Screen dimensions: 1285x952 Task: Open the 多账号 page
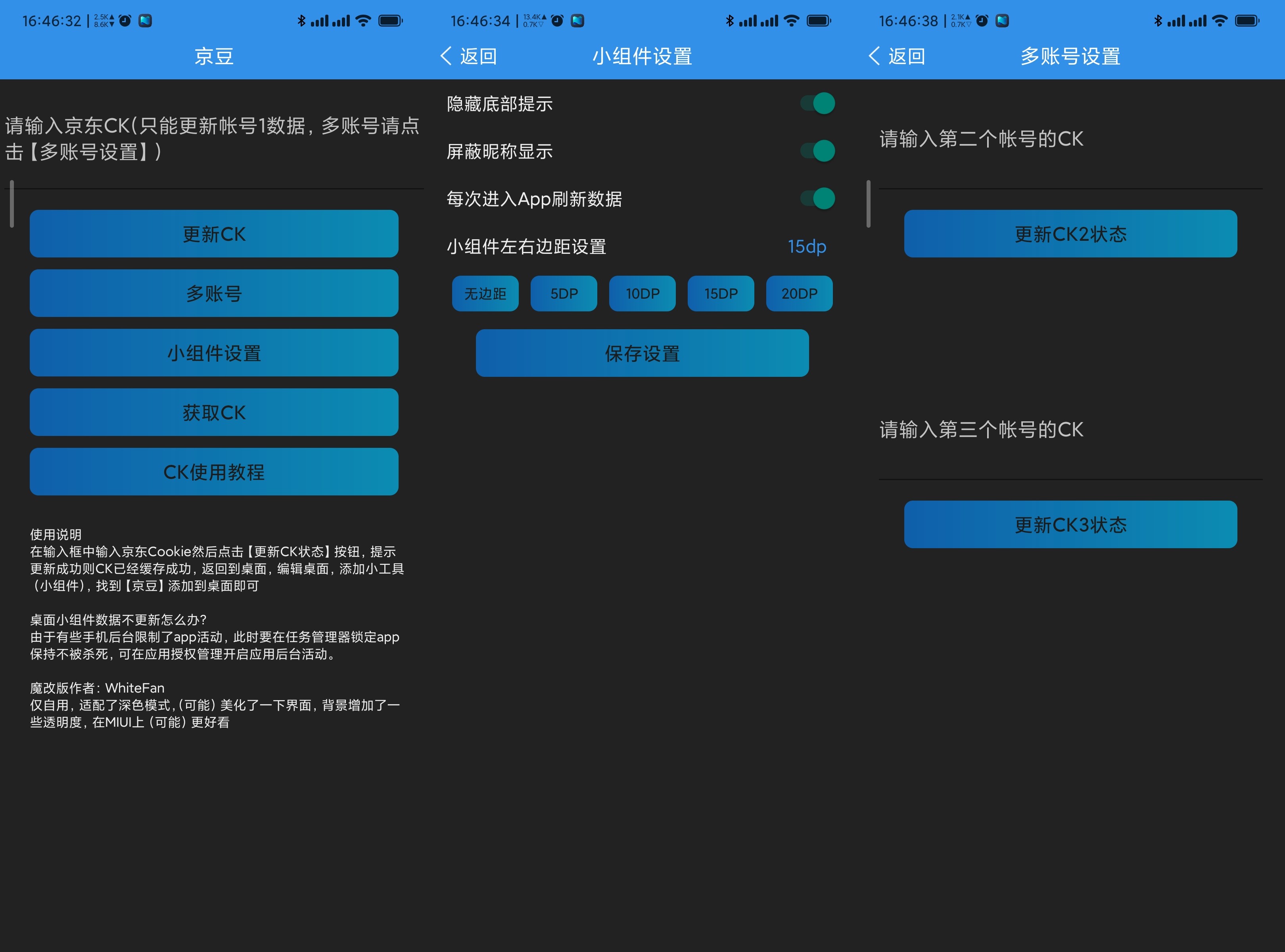click(214, 293)
